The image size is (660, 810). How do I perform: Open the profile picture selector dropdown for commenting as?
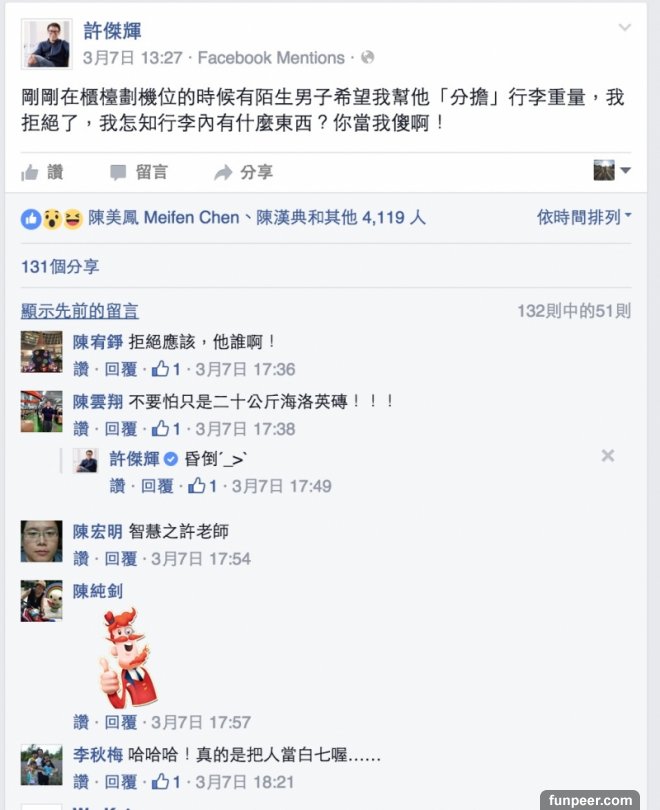[x=612, y=170]
